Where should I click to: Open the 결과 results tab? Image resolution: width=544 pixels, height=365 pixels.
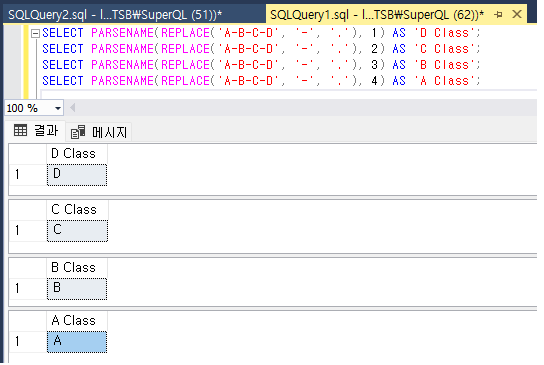coord(36,131)
